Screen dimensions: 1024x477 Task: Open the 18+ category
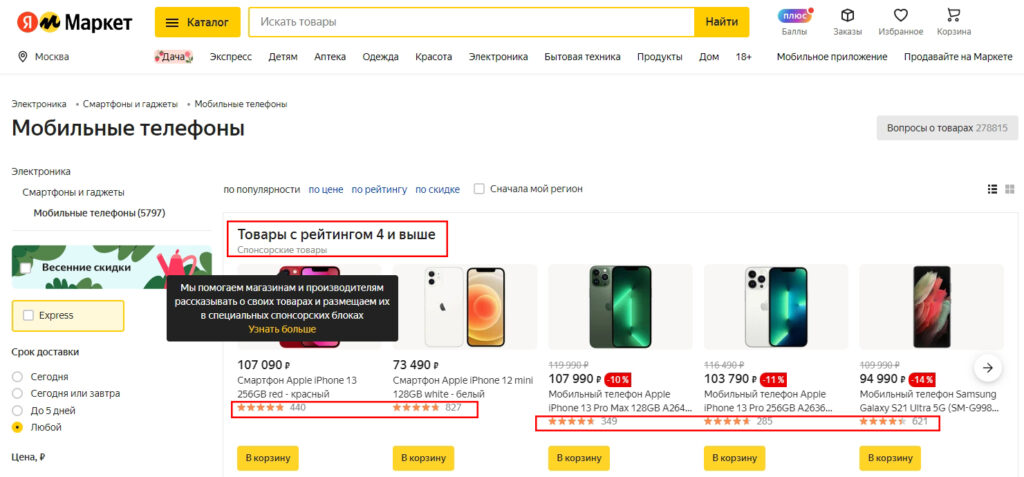pyautogui.click(x=743, y=57)
